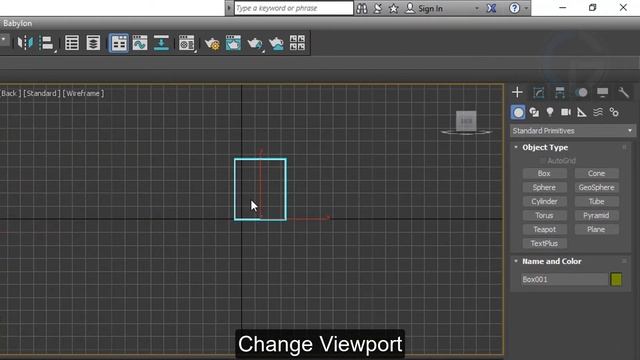Click the Plane primitive button
Screen dimensions: 640x360
point(596,229)
